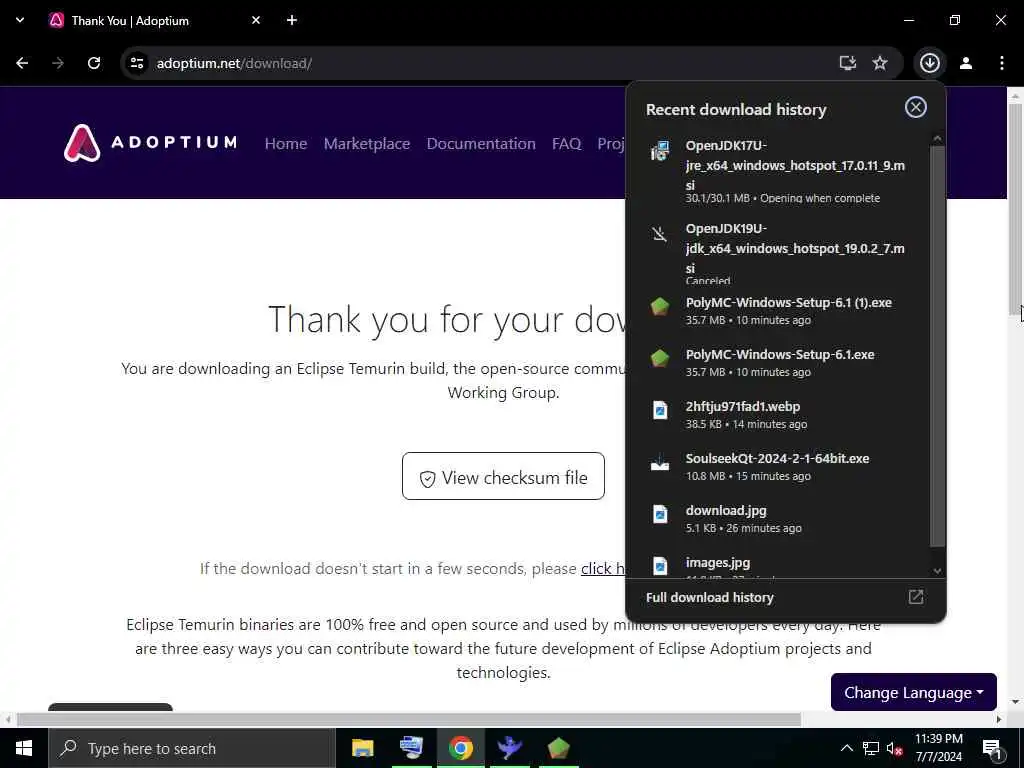
Task: Click the canceled OpenJDK19U download icon
Action: (x=660, y=233)
